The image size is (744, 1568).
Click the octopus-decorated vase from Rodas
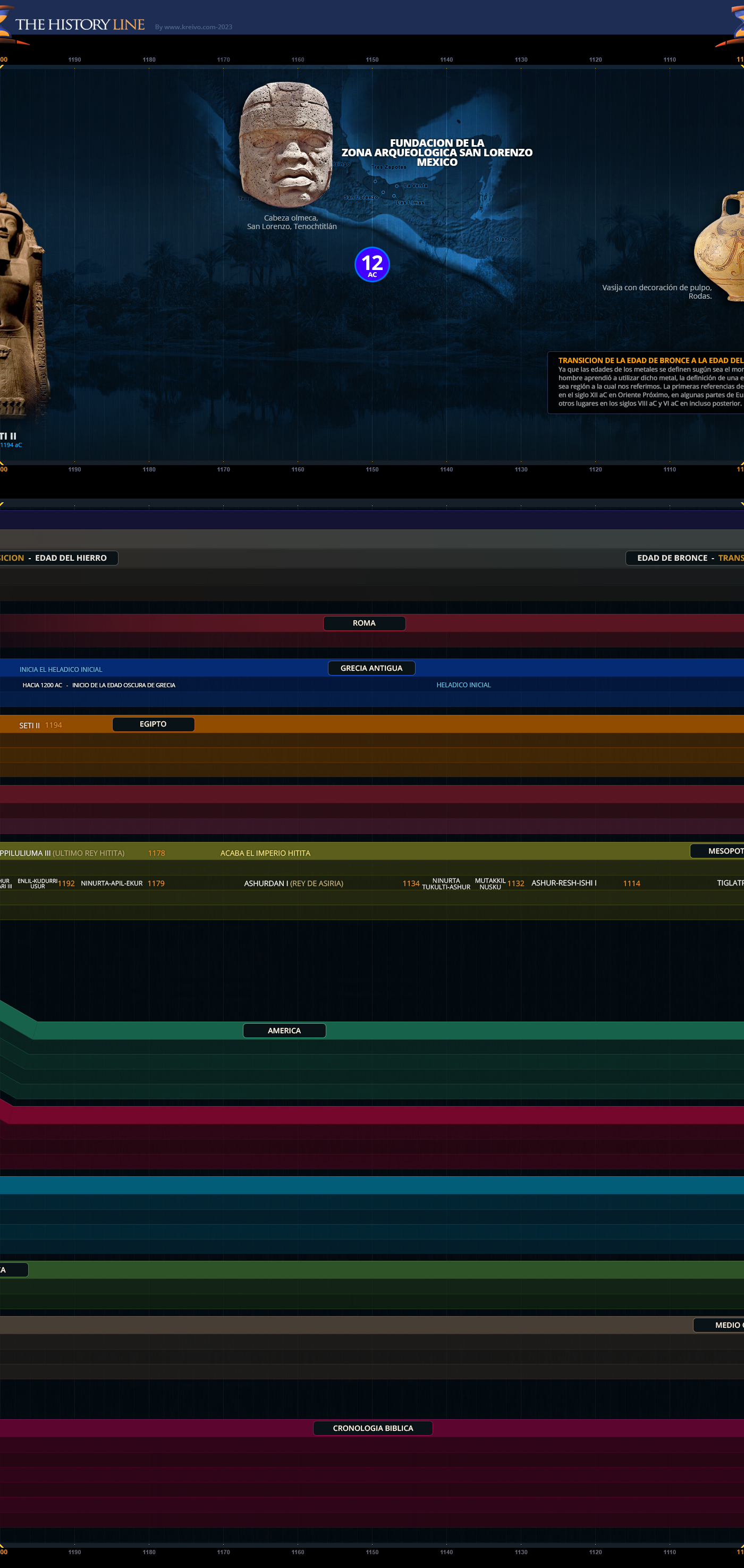coord(720,246)
